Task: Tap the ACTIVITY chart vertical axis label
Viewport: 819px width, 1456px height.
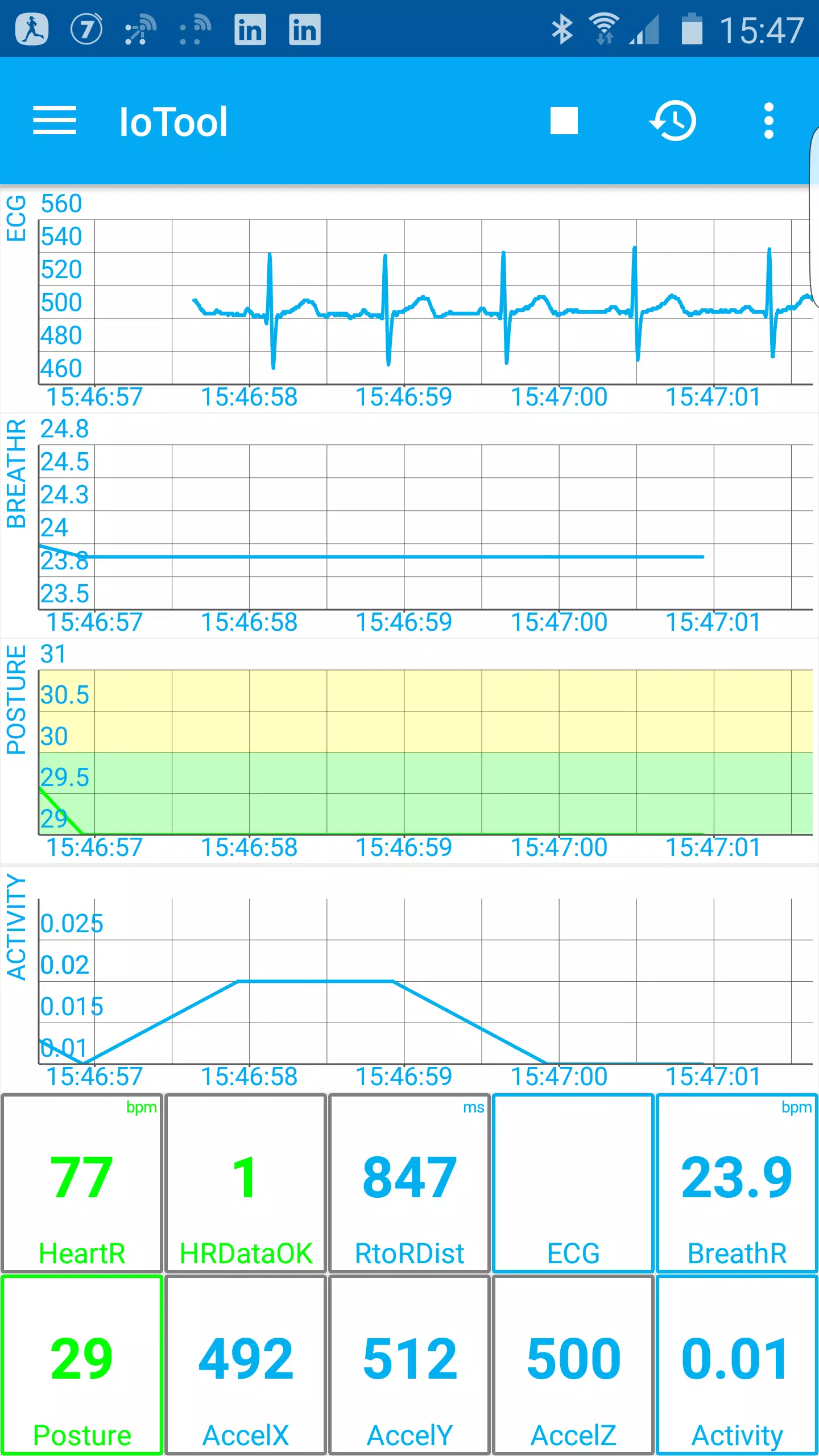Action: click(16, 927)
